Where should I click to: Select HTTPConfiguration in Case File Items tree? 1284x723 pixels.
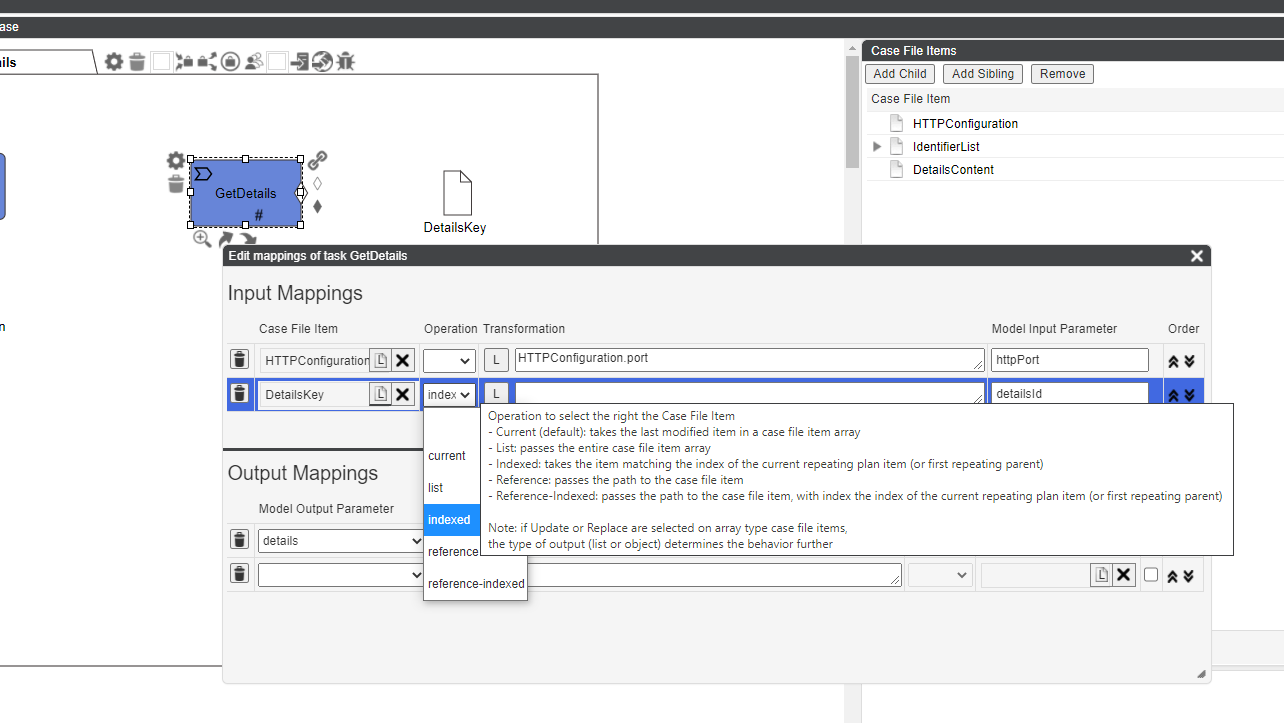click(965, 124)
